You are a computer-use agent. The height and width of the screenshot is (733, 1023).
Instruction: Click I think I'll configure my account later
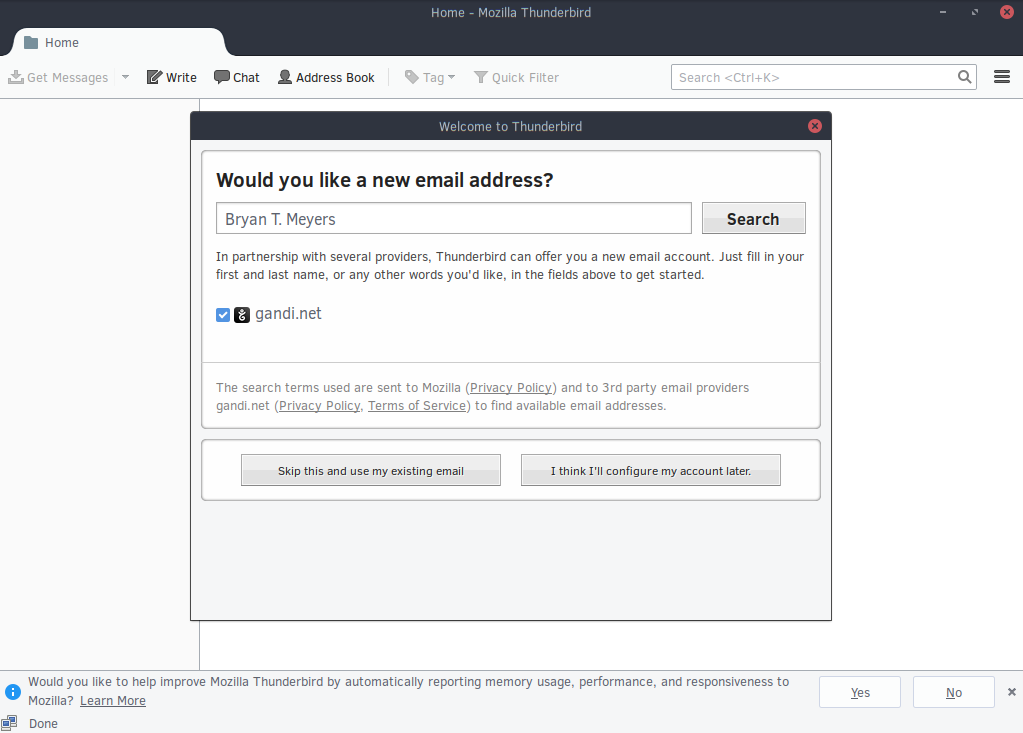(650, 470)
